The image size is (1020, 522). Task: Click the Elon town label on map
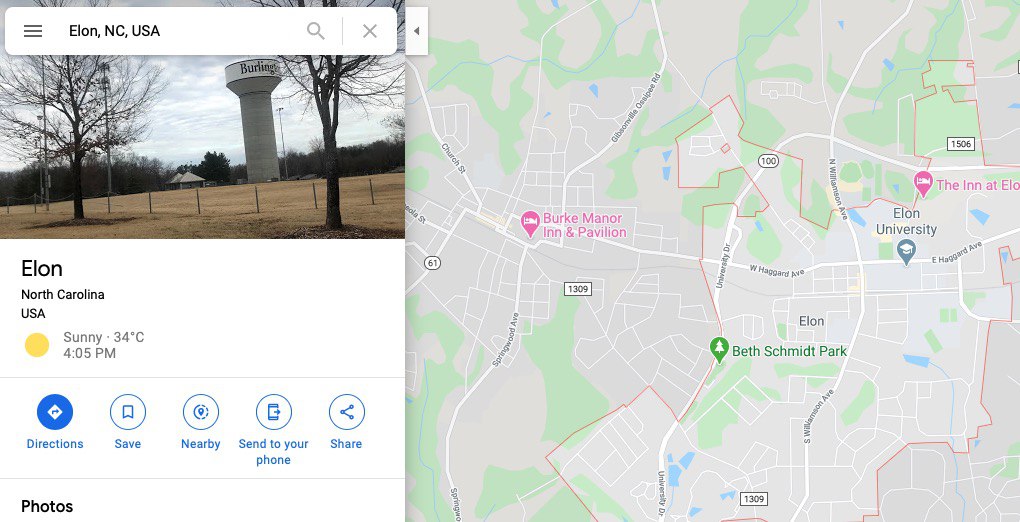(x=811, y=321)
